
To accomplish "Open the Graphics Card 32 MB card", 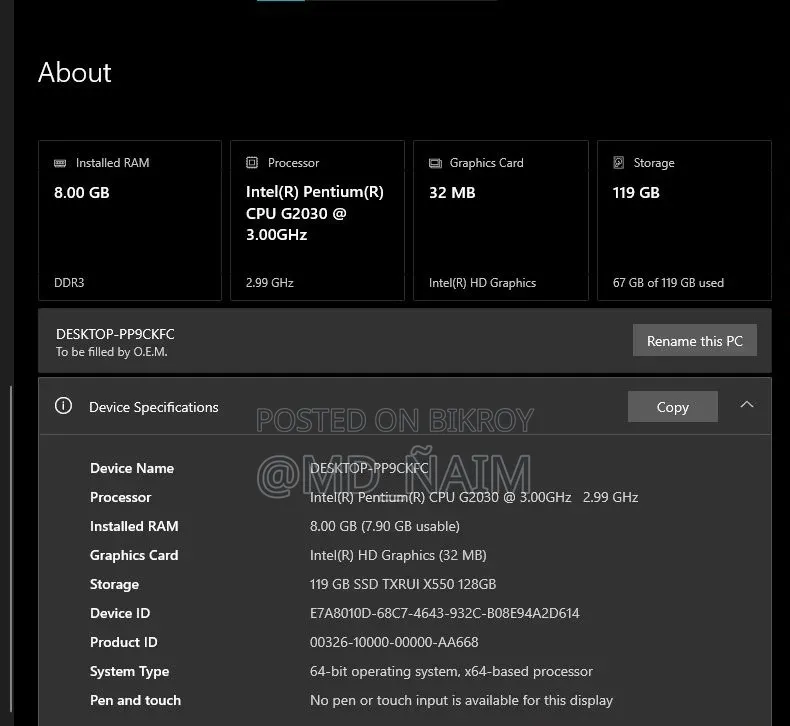I will tap(501, 221).
